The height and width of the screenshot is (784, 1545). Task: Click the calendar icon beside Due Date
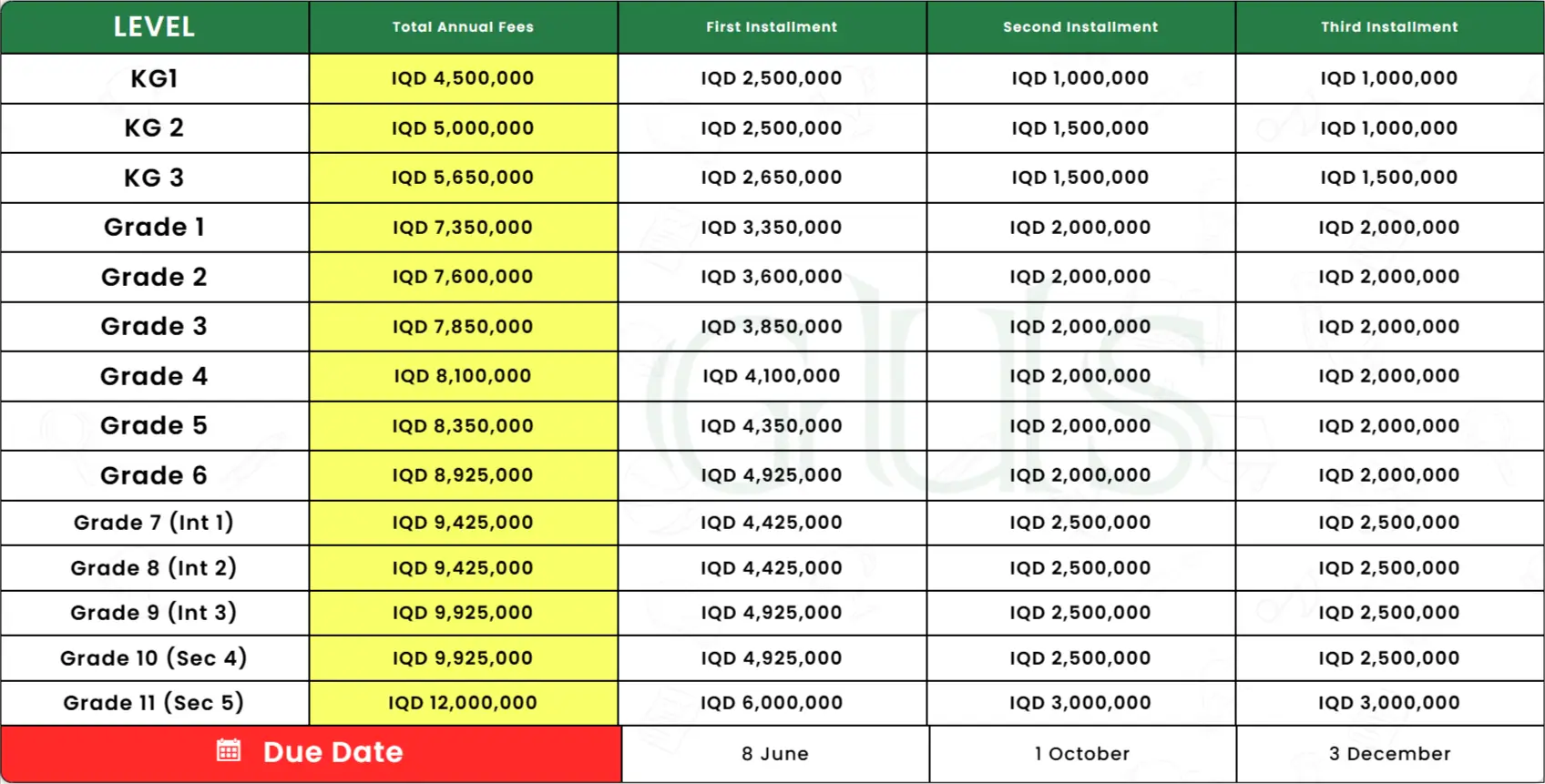(229, 751)
